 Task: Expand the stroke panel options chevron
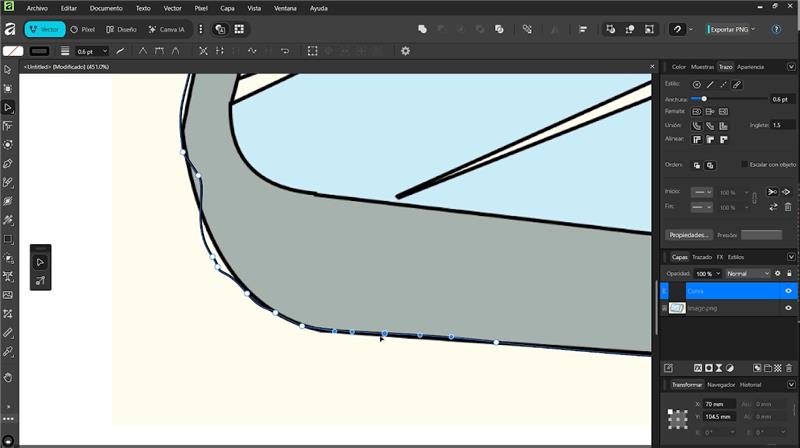791,67
